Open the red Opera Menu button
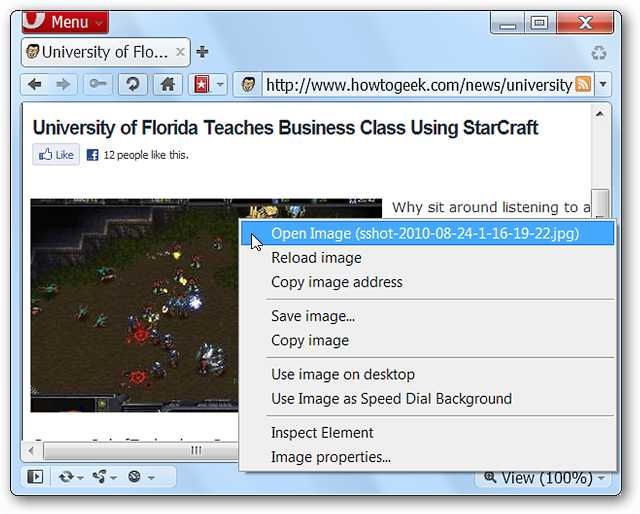 click(65, 22)
